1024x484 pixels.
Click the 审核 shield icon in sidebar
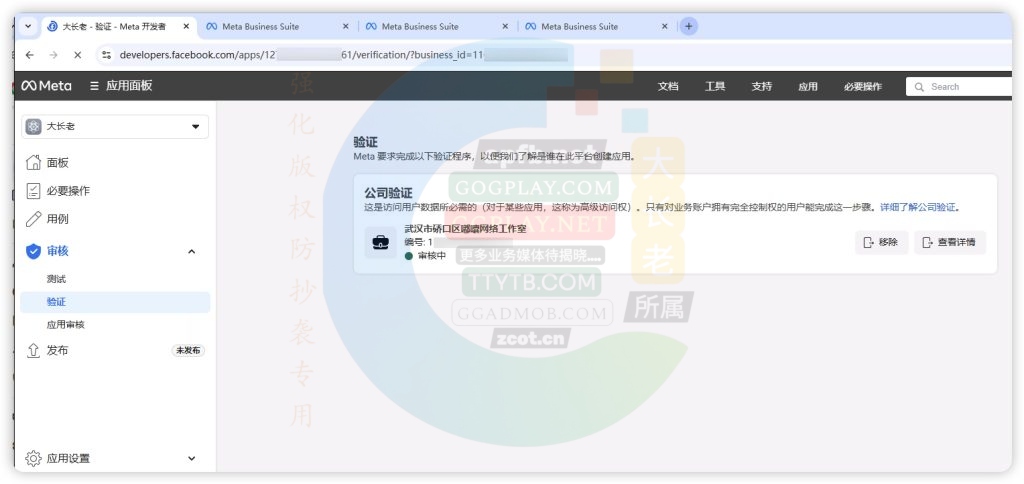point(33,251)
